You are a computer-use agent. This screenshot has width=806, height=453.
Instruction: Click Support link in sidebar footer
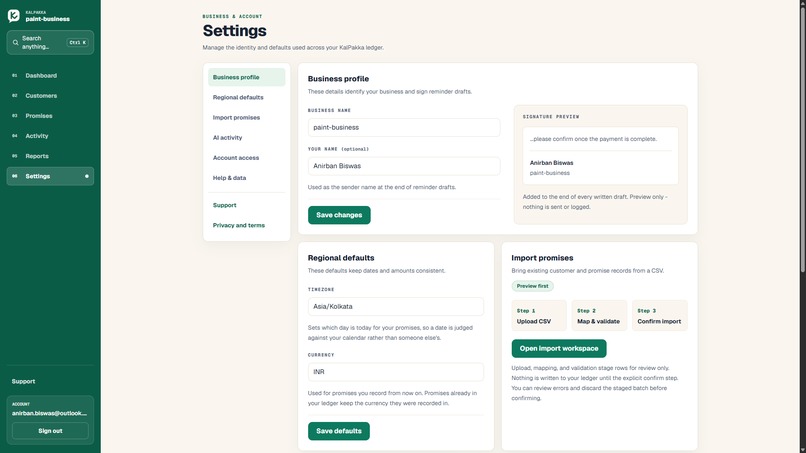(23, 382)
